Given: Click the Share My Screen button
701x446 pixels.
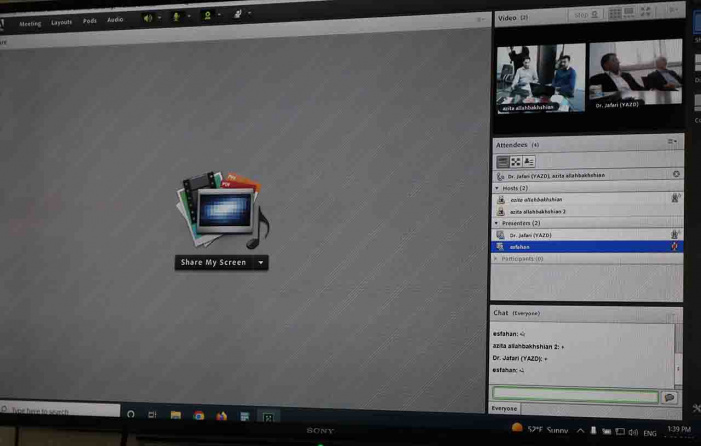Looking at the screenshot, I should pyautogui.click(x=213, y=262).
